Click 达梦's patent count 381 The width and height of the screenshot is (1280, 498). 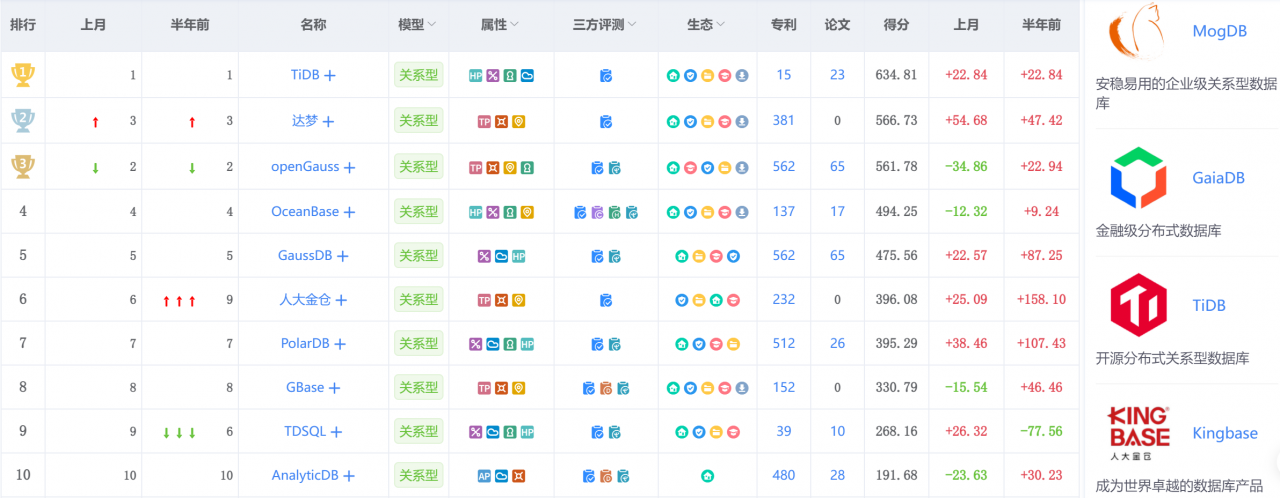coord(784,121)
